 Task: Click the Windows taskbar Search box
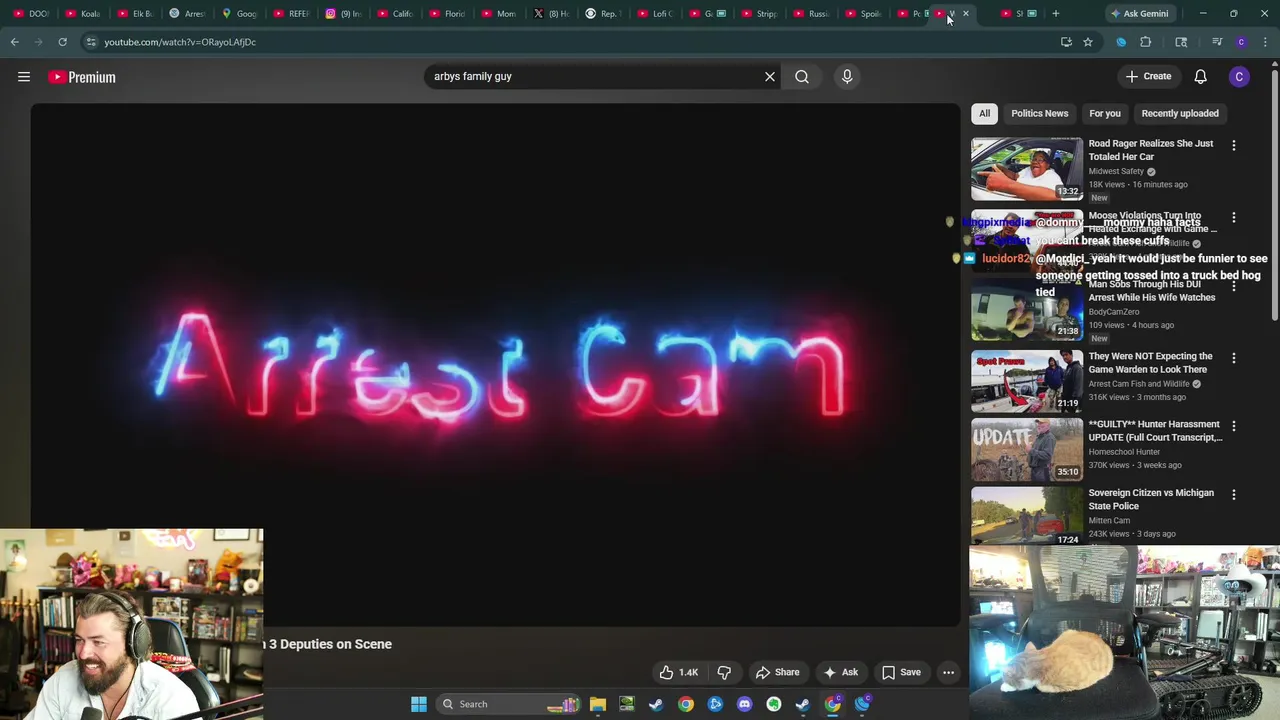point(510,704)
